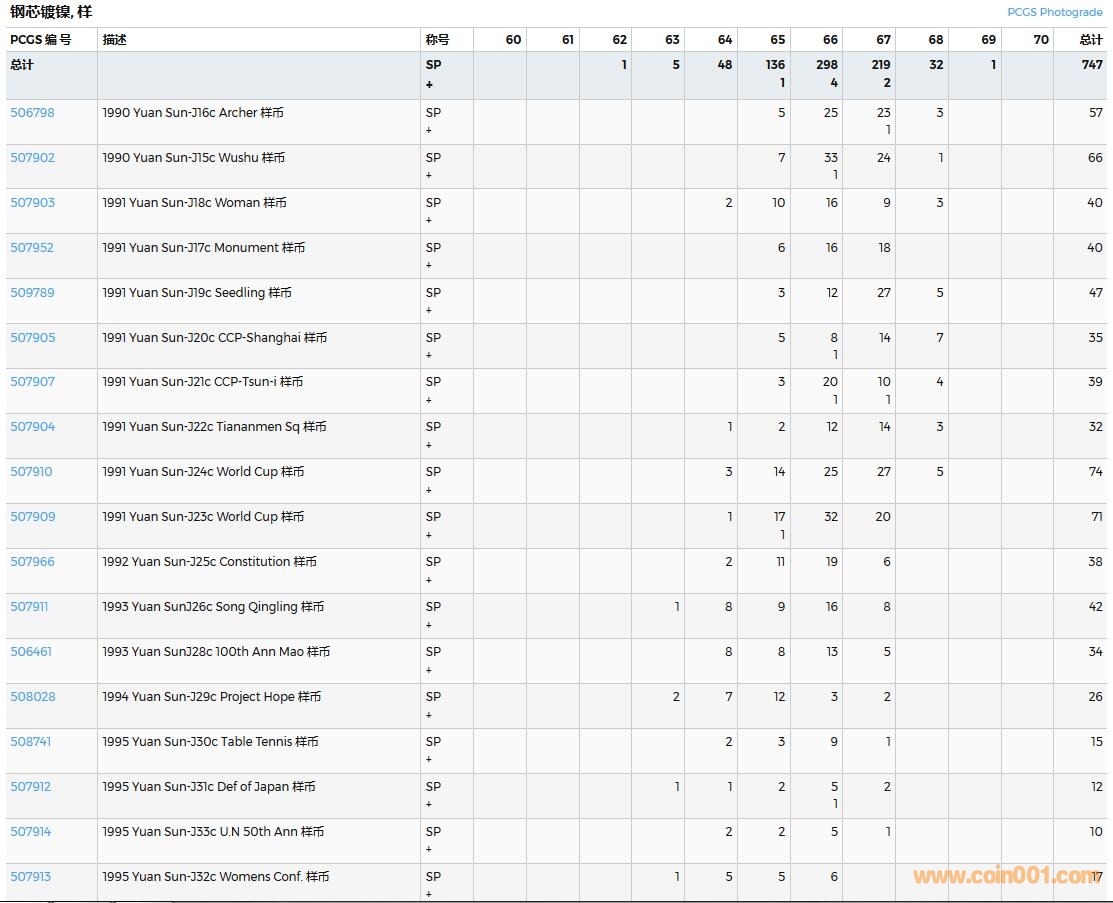Open the 506461 Ann Mao coin link
Image resolution: width=1113 pixels, height=903 pixels.
(x=31, y=652)
